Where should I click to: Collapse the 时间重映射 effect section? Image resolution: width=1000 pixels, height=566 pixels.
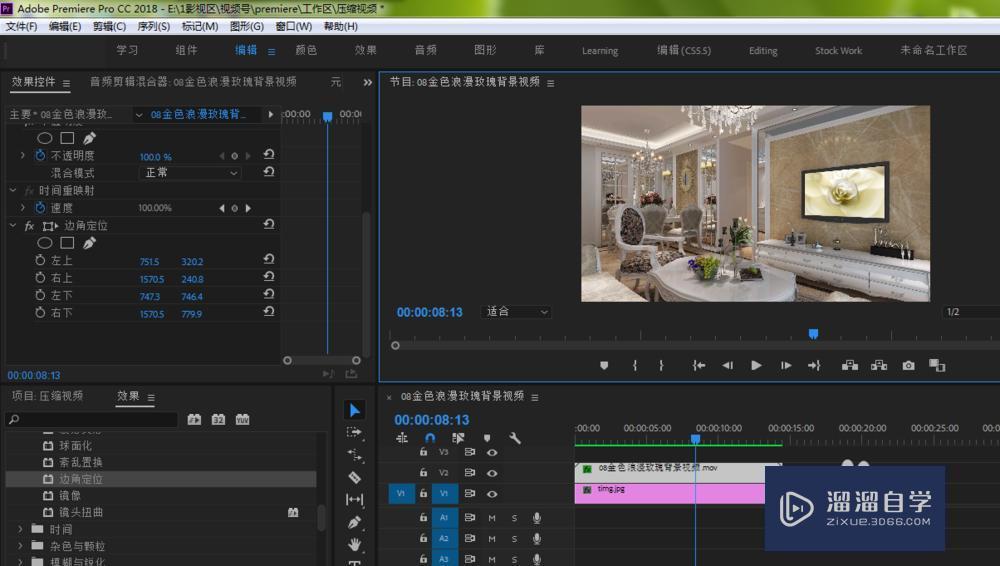13,190
